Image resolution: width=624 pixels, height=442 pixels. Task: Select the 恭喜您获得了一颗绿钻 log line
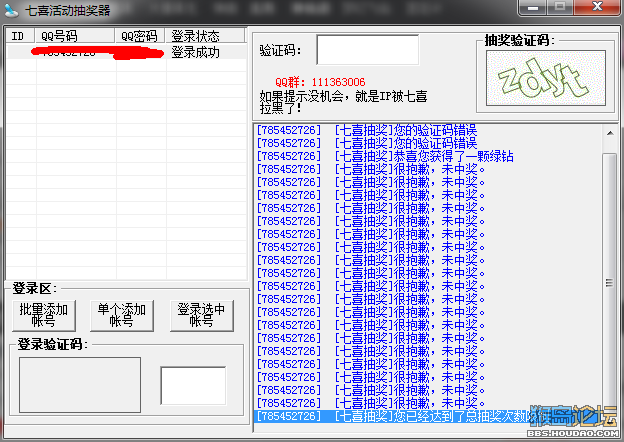click(385, 156)
